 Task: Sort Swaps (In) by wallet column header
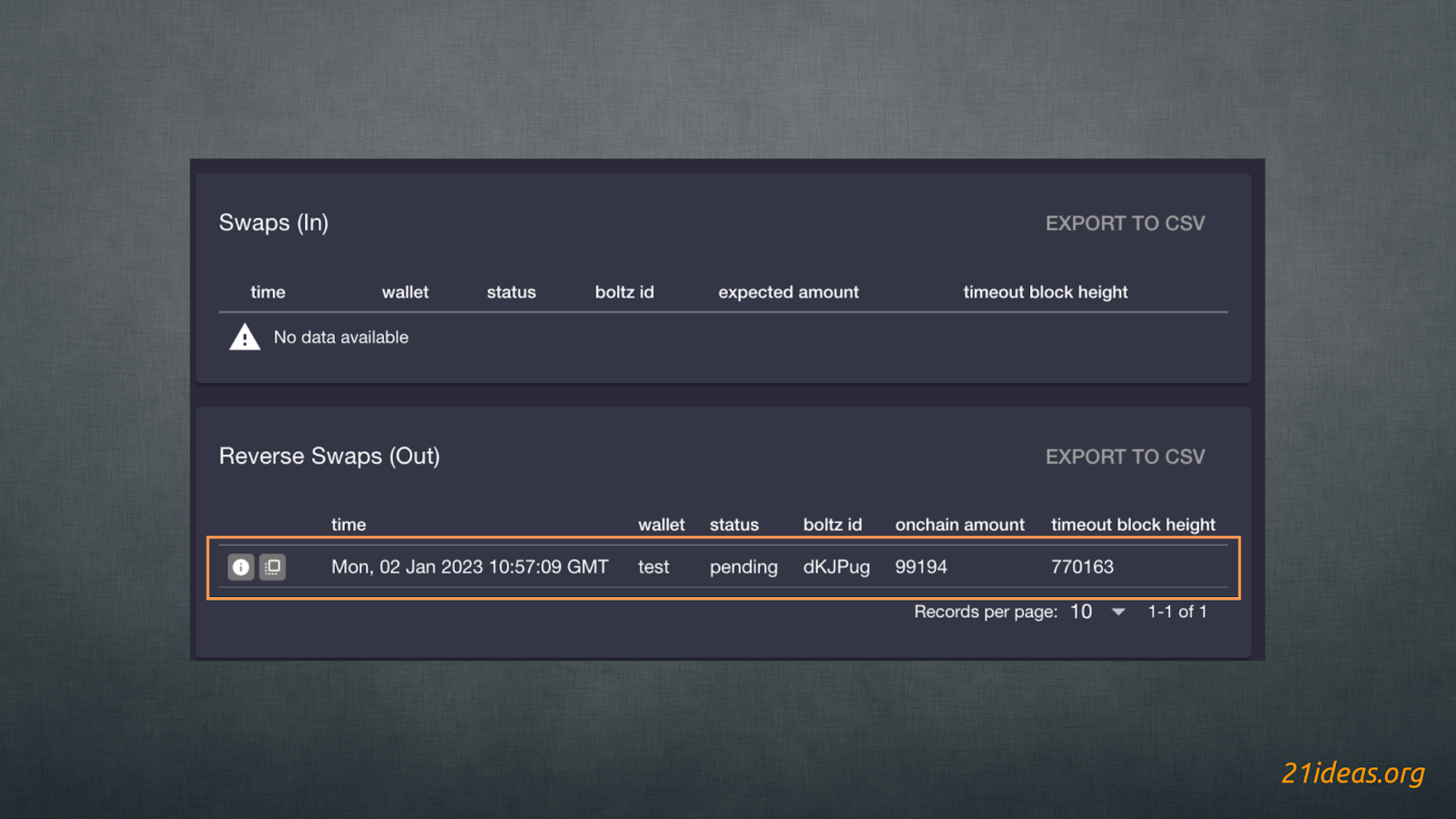click(x=405, y=292)
